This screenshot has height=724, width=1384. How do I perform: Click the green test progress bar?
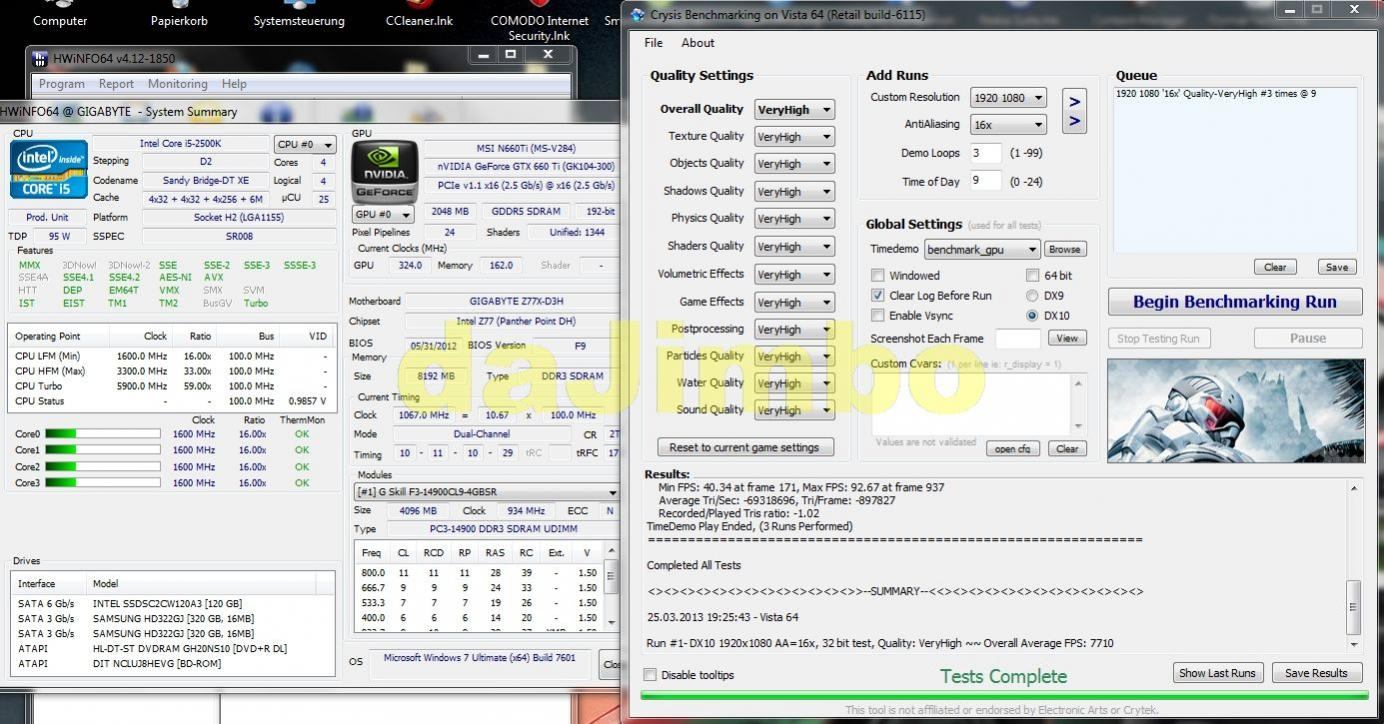tap(1004, 695)
